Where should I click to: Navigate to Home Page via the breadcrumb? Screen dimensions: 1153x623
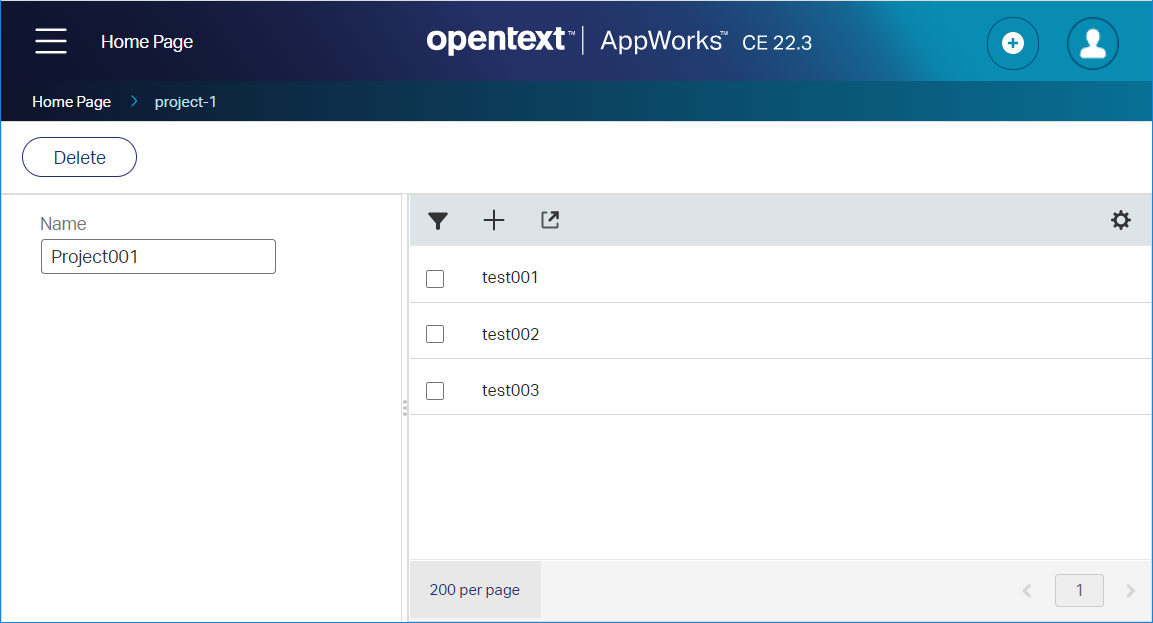pyautogui.click(x=71, y=101)
